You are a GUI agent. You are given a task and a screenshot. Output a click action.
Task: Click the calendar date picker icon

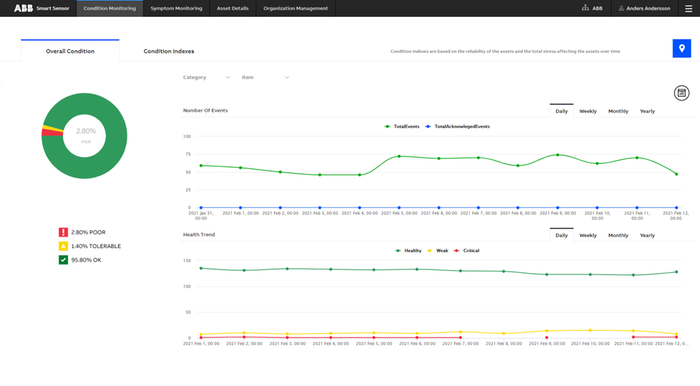point(681,93)
